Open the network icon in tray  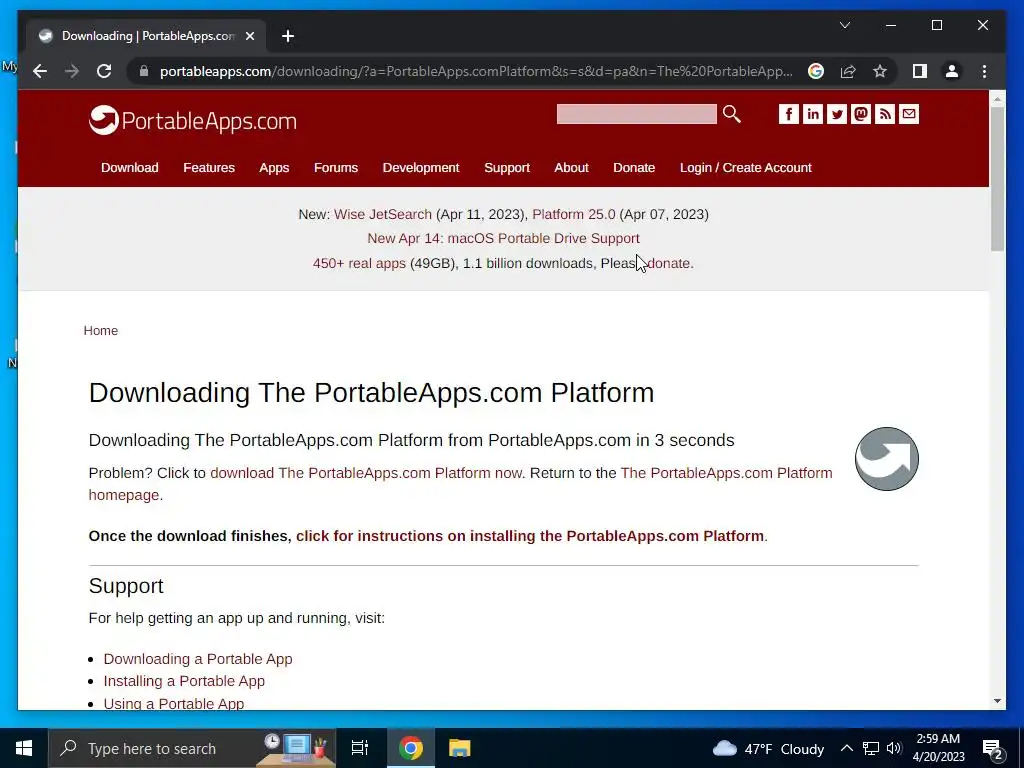[x=871, y=748]
